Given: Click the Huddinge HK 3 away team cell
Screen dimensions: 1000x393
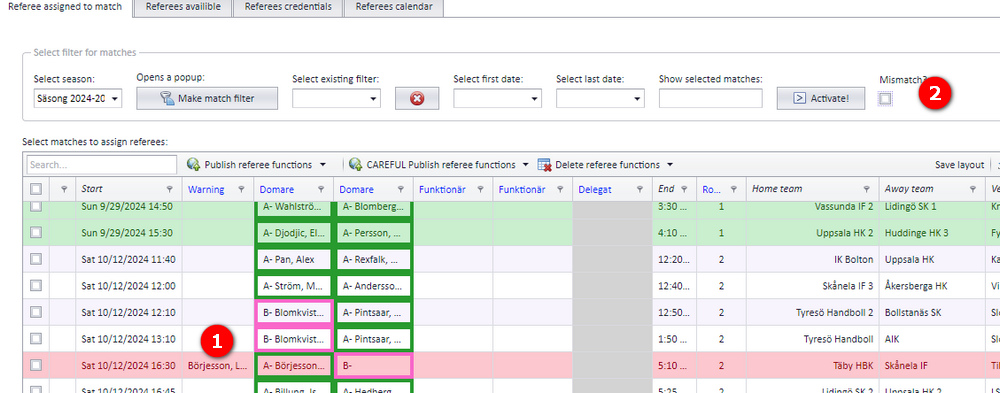Looking at the screenshot, I should (x=932, y=233).
